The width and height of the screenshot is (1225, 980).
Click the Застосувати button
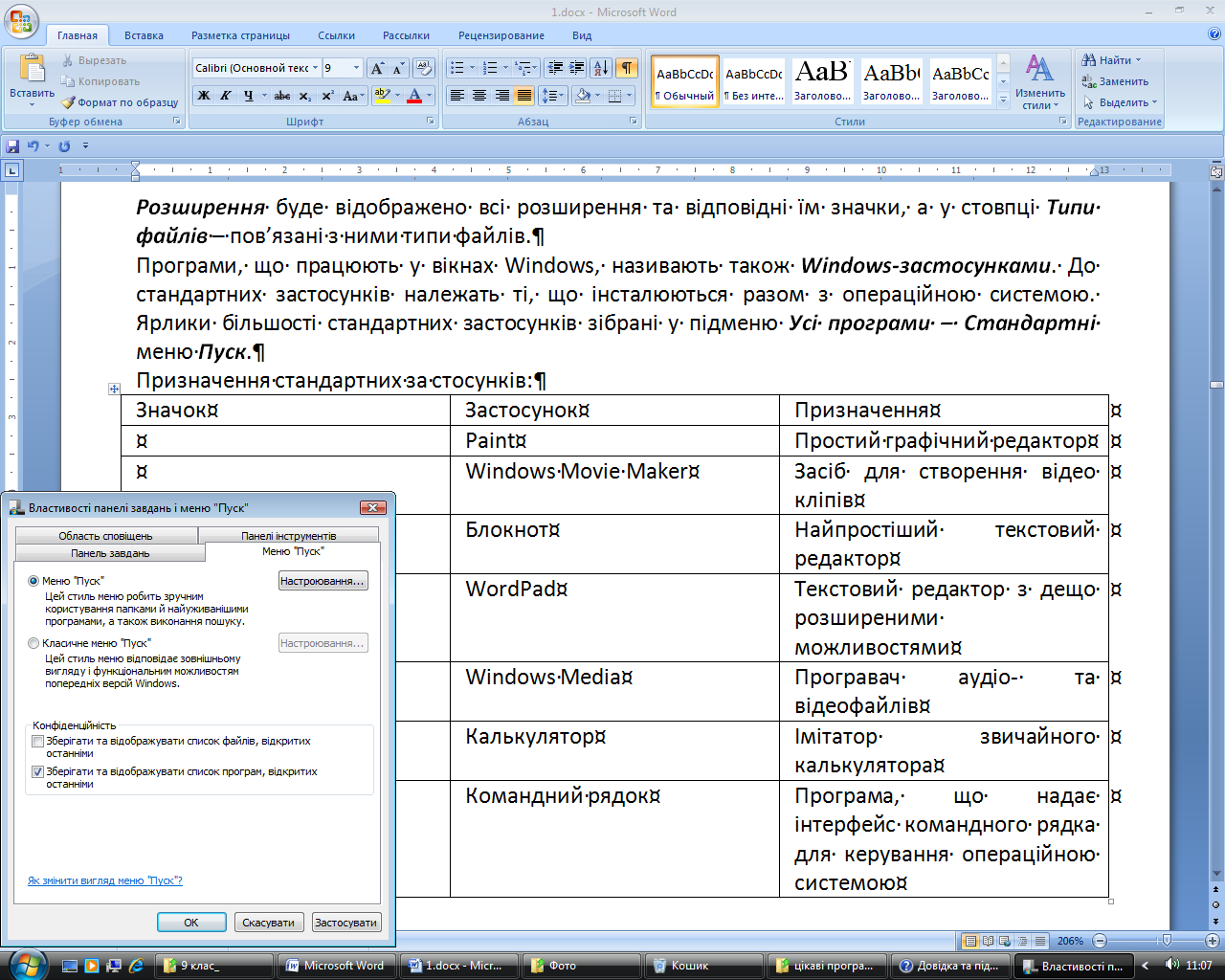pos(345,923)
